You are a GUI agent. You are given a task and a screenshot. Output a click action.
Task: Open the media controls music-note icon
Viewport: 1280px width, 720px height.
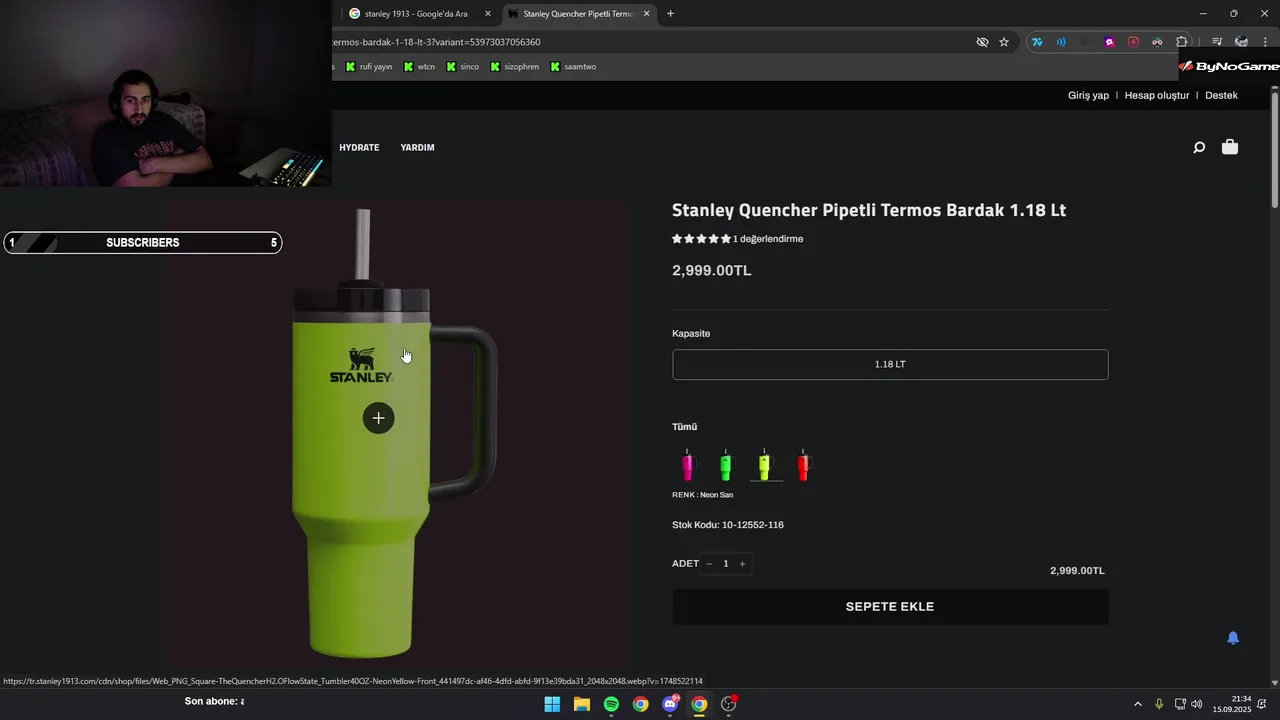[1217, 42]
